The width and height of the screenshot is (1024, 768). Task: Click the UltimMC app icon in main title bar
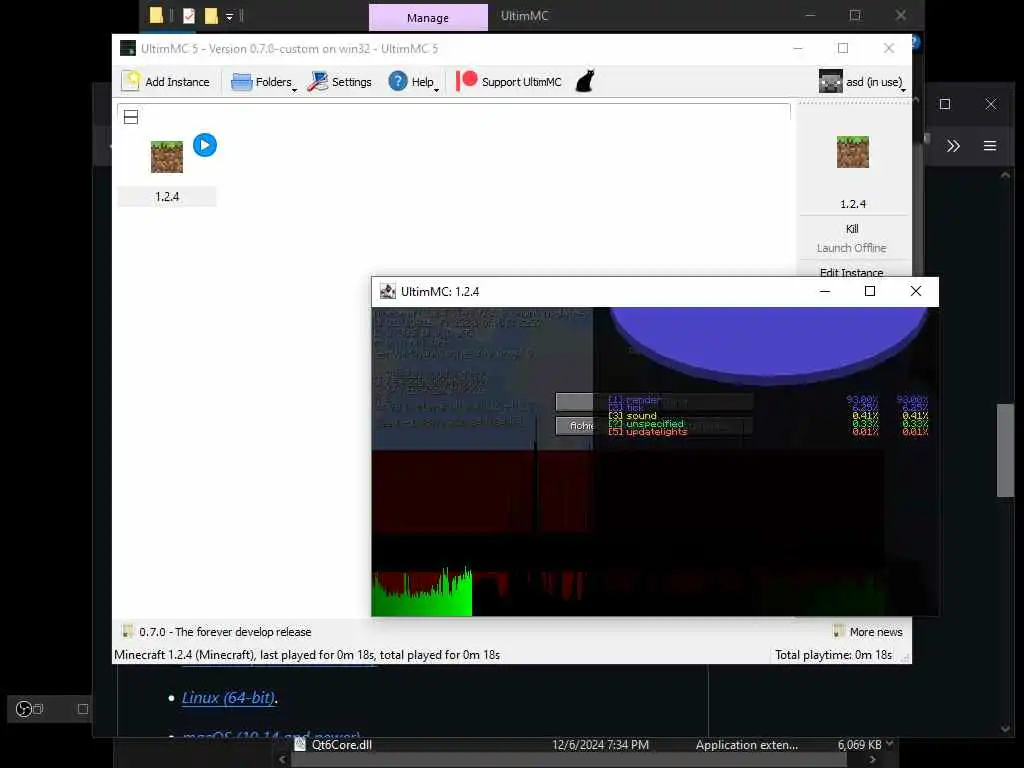pyautogui.click(x=128, y=48)
